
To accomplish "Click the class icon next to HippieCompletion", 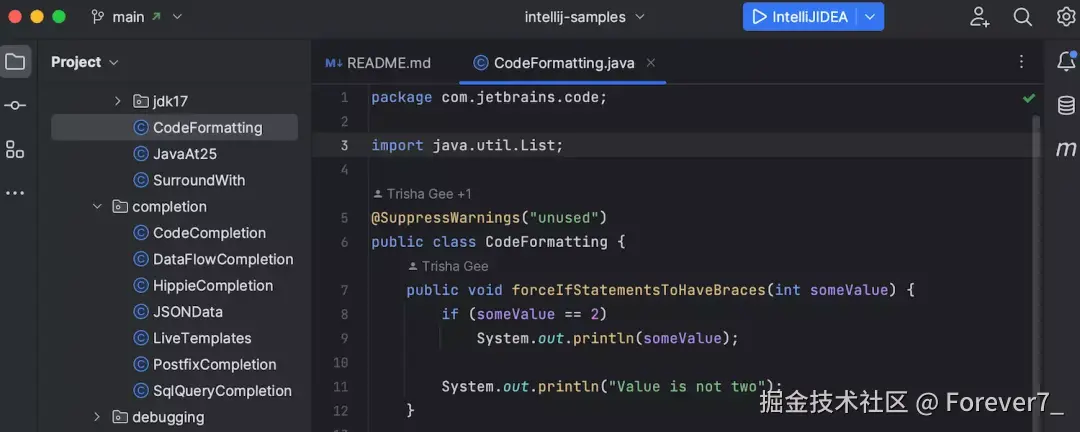I will tap(141, 285).
